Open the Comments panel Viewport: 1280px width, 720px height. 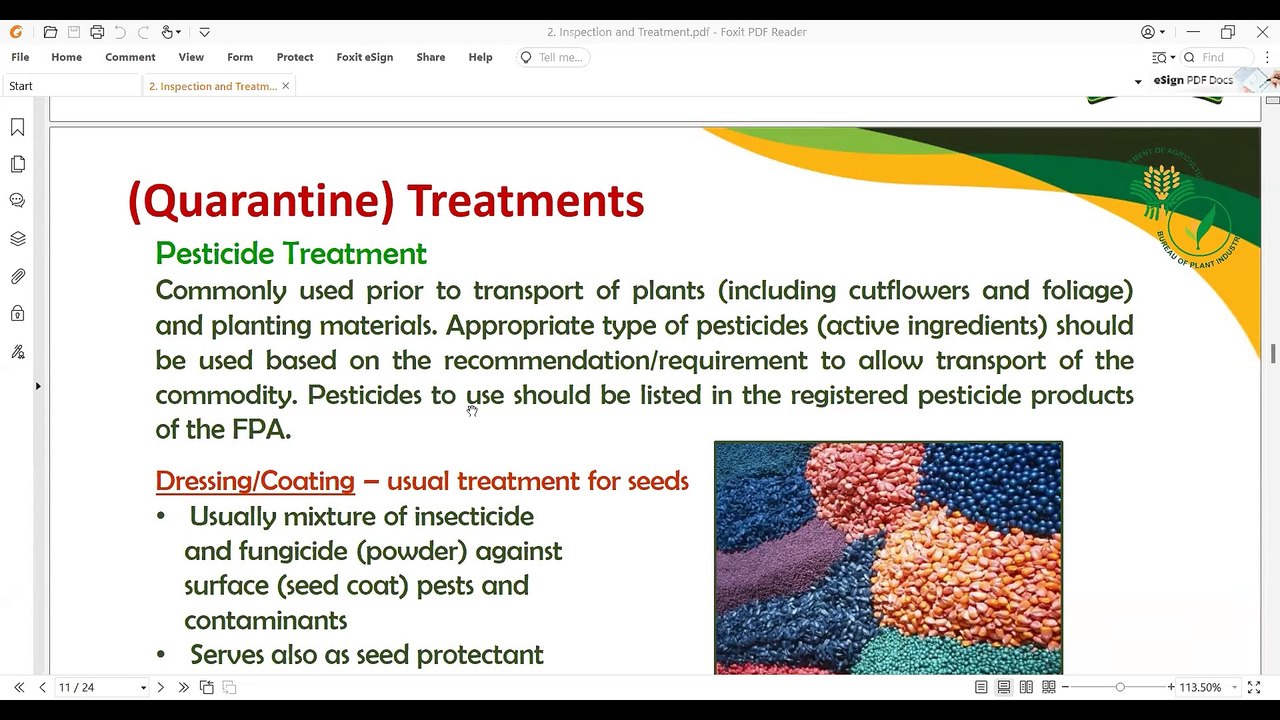(17, 200)
